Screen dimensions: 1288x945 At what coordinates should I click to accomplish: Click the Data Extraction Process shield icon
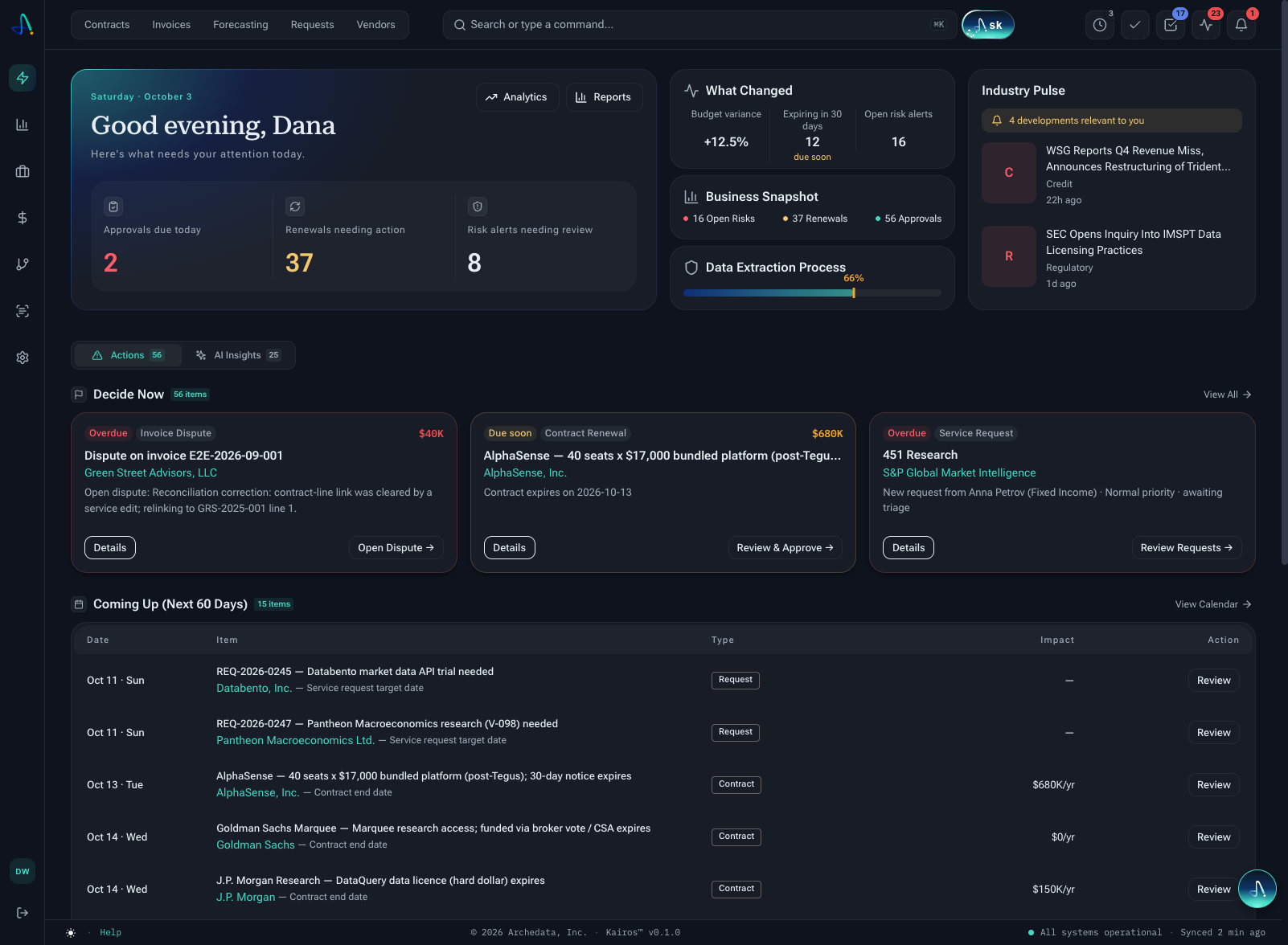click(x=691, y=268)
